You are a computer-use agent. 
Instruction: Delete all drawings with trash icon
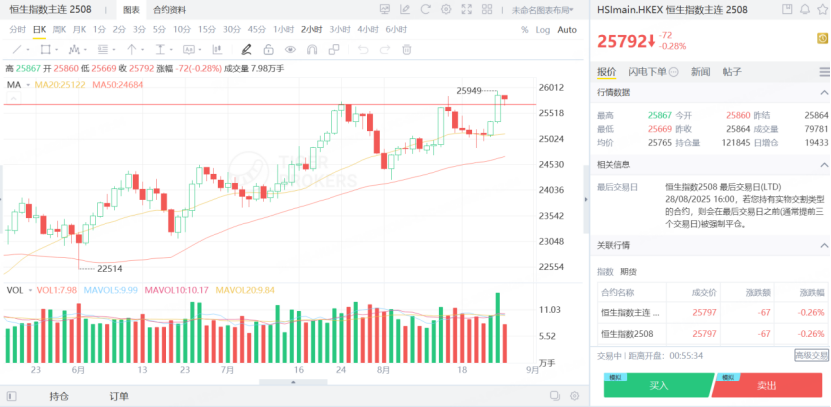pyautogui.click(x=406, y=50)
